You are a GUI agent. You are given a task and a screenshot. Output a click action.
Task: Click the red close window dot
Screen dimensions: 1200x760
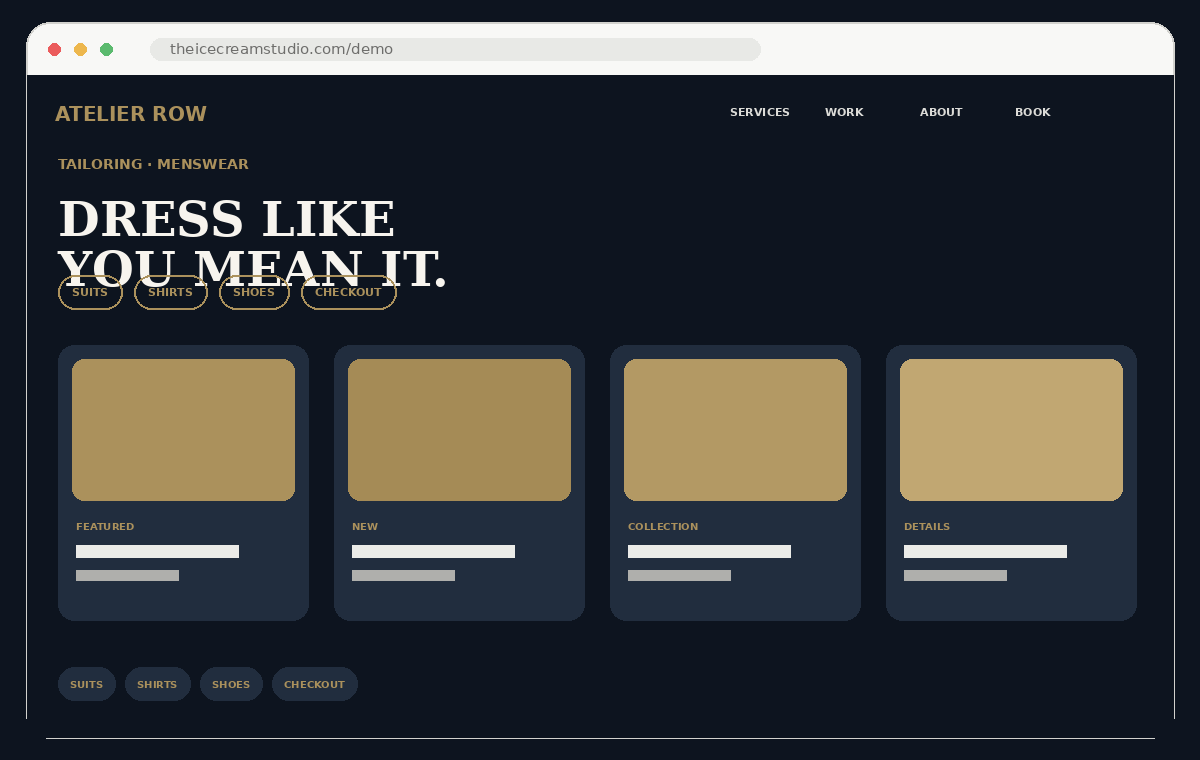click(x=55, y=49)
